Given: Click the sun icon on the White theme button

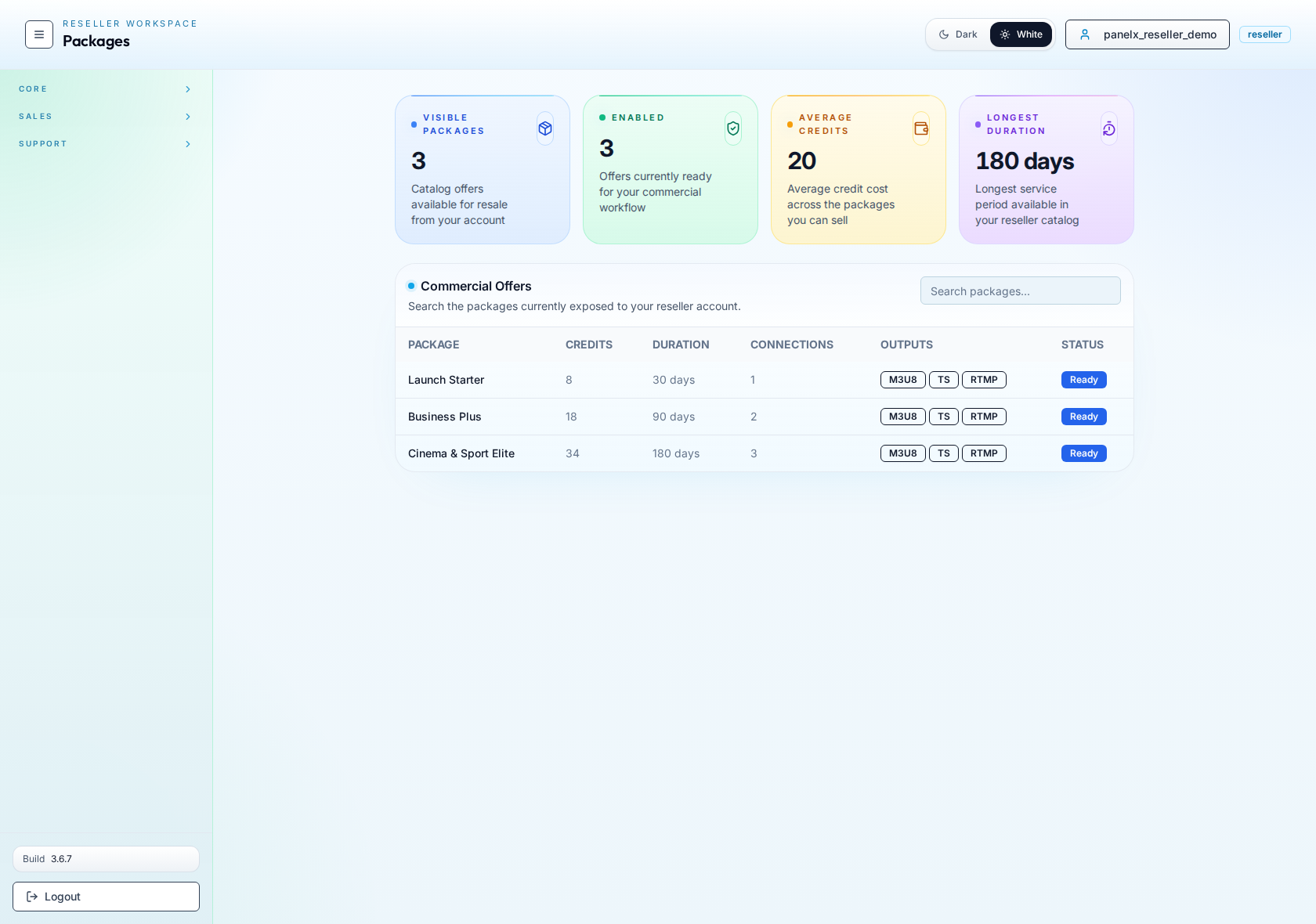Looking at the screenshot, I should coord(1005,34).
